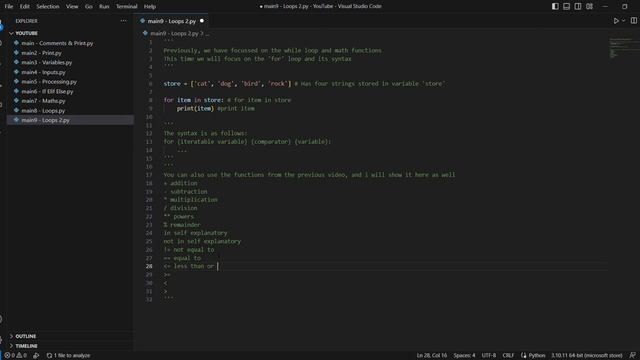
Task: Toggle primary side bar layout icon
Action: tap(555, 7)
